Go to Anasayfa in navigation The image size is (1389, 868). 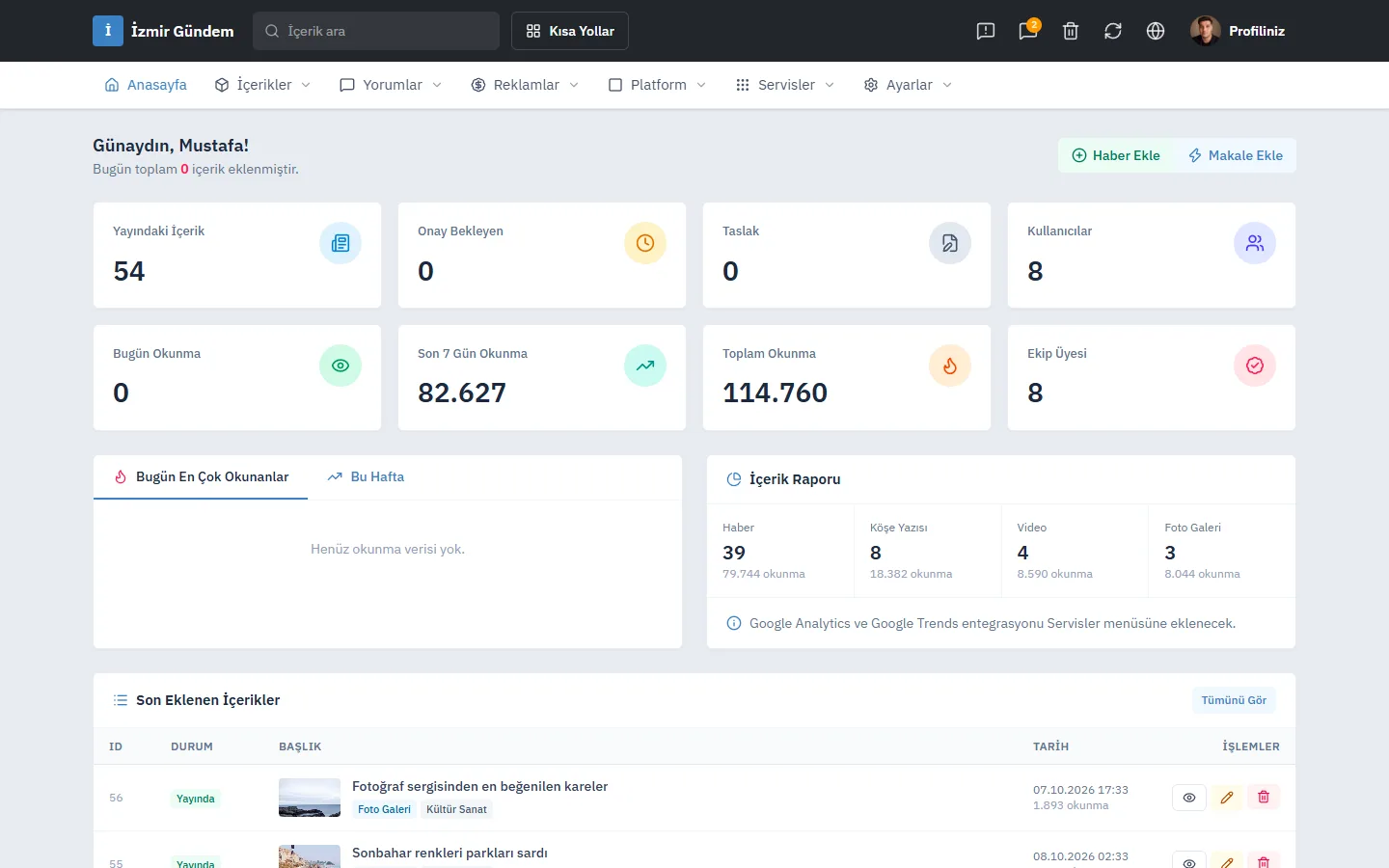pyautogui.click(x=146, y=85)
